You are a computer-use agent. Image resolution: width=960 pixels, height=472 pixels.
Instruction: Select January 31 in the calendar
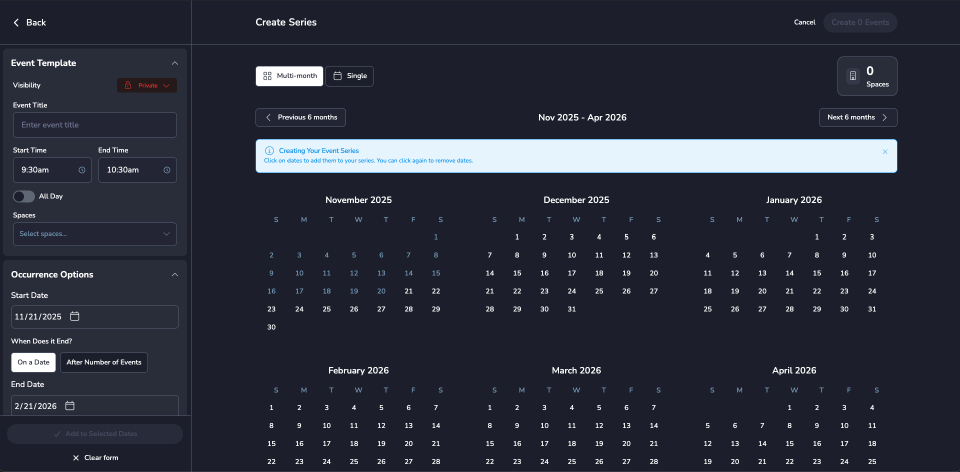click(x=872, y=309)
